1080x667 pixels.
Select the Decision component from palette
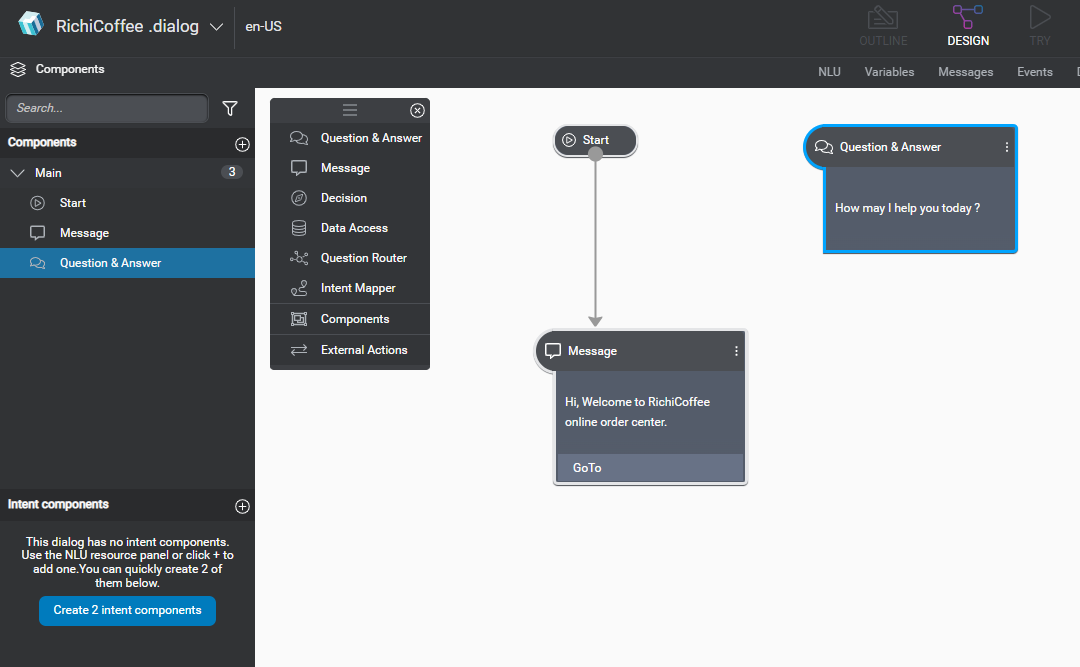343,198
